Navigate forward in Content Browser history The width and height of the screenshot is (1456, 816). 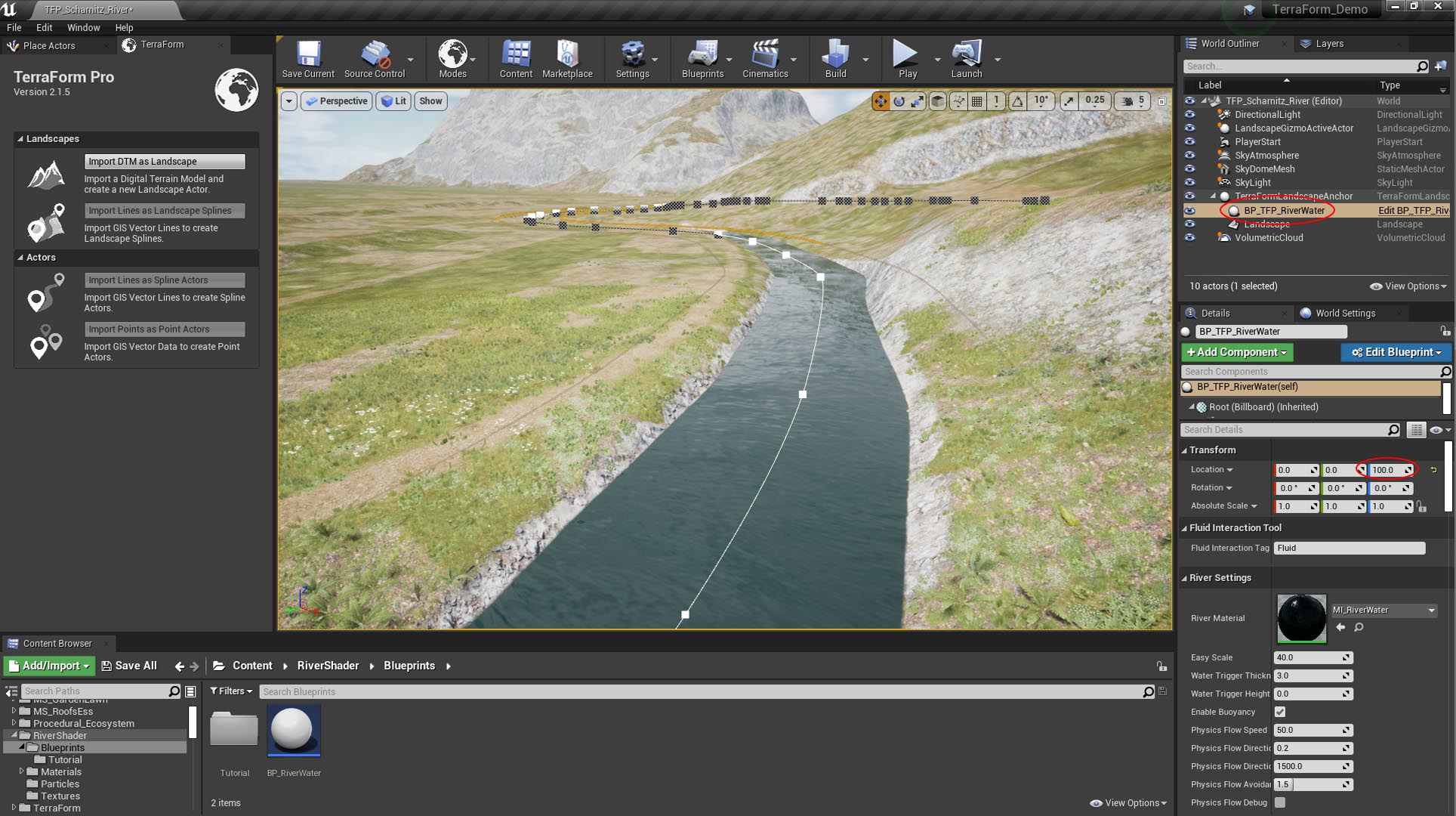click(x=194, y=666)
